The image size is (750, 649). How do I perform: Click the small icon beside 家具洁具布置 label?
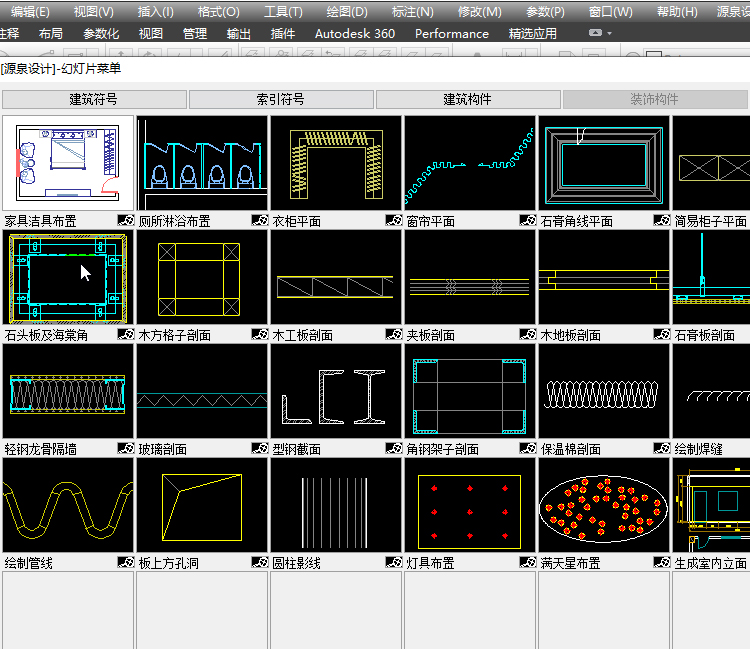pyautogui.click(x=125, y=221)
